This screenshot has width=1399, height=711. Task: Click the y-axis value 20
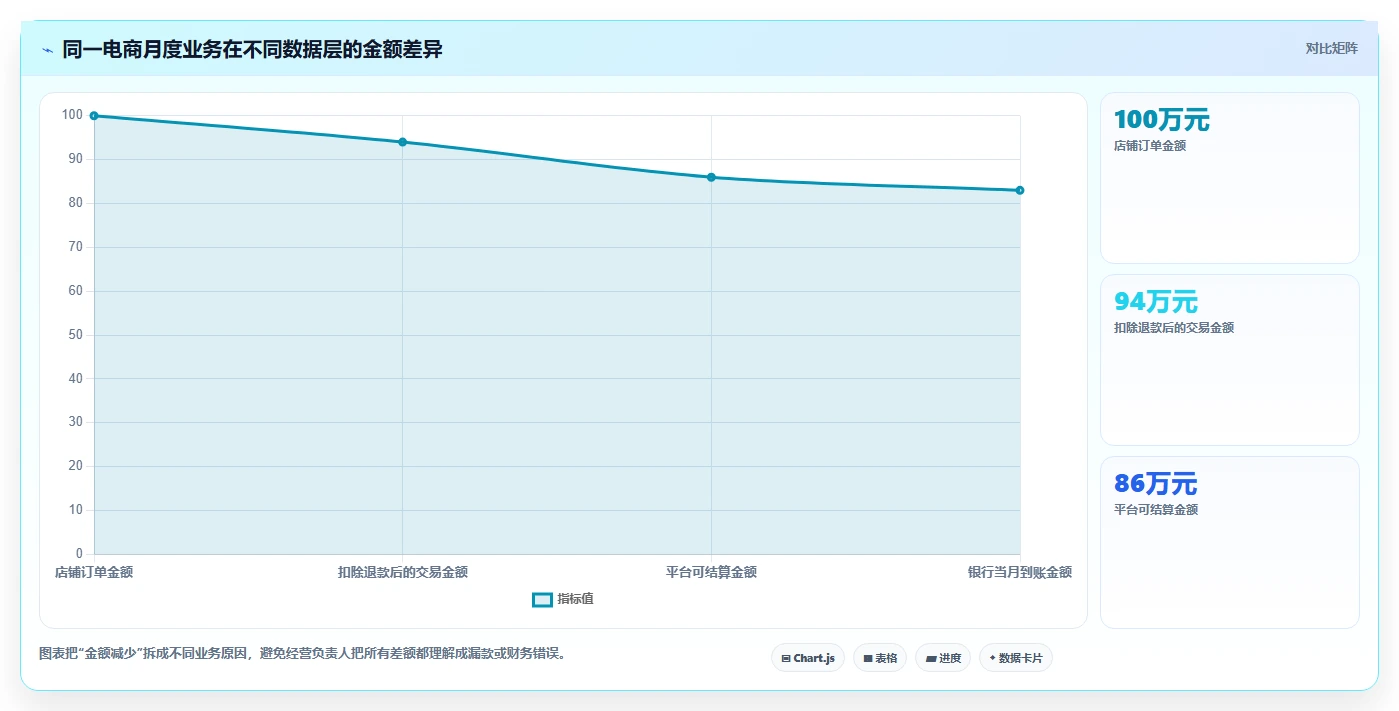point(75,466)
